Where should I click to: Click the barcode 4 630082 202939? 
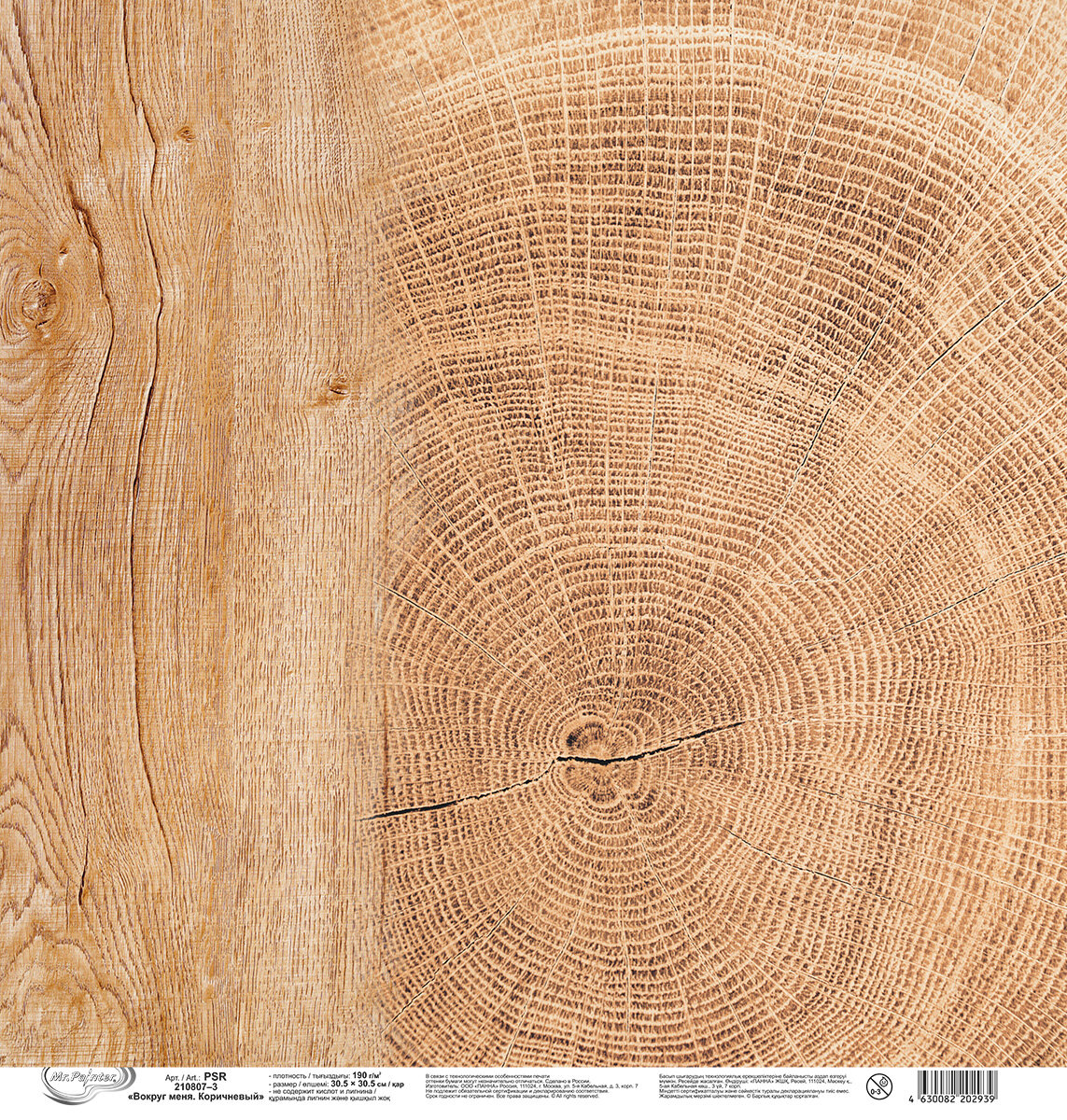pyautogui.click(x=953, y=1086)
